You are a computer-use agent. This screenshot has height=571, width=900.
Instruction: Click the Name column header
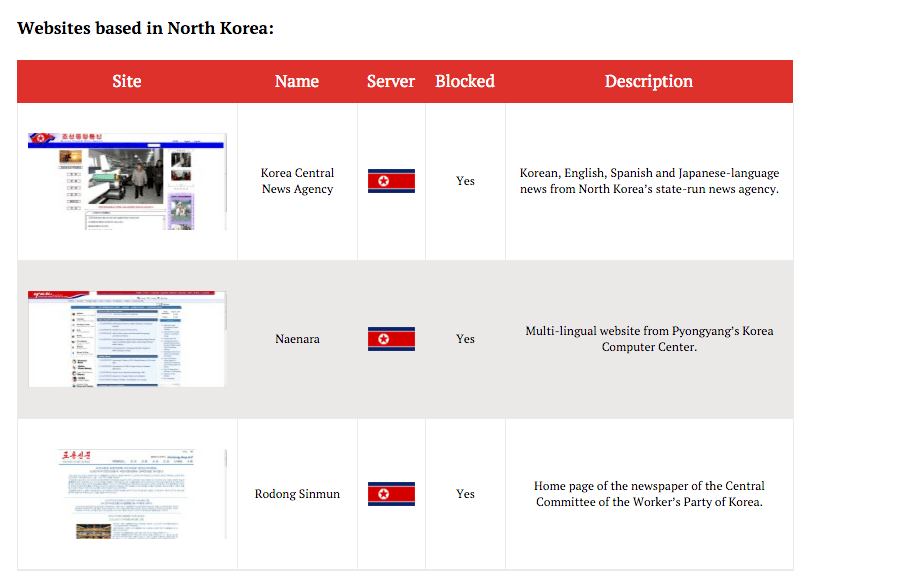tap(297, 81)
